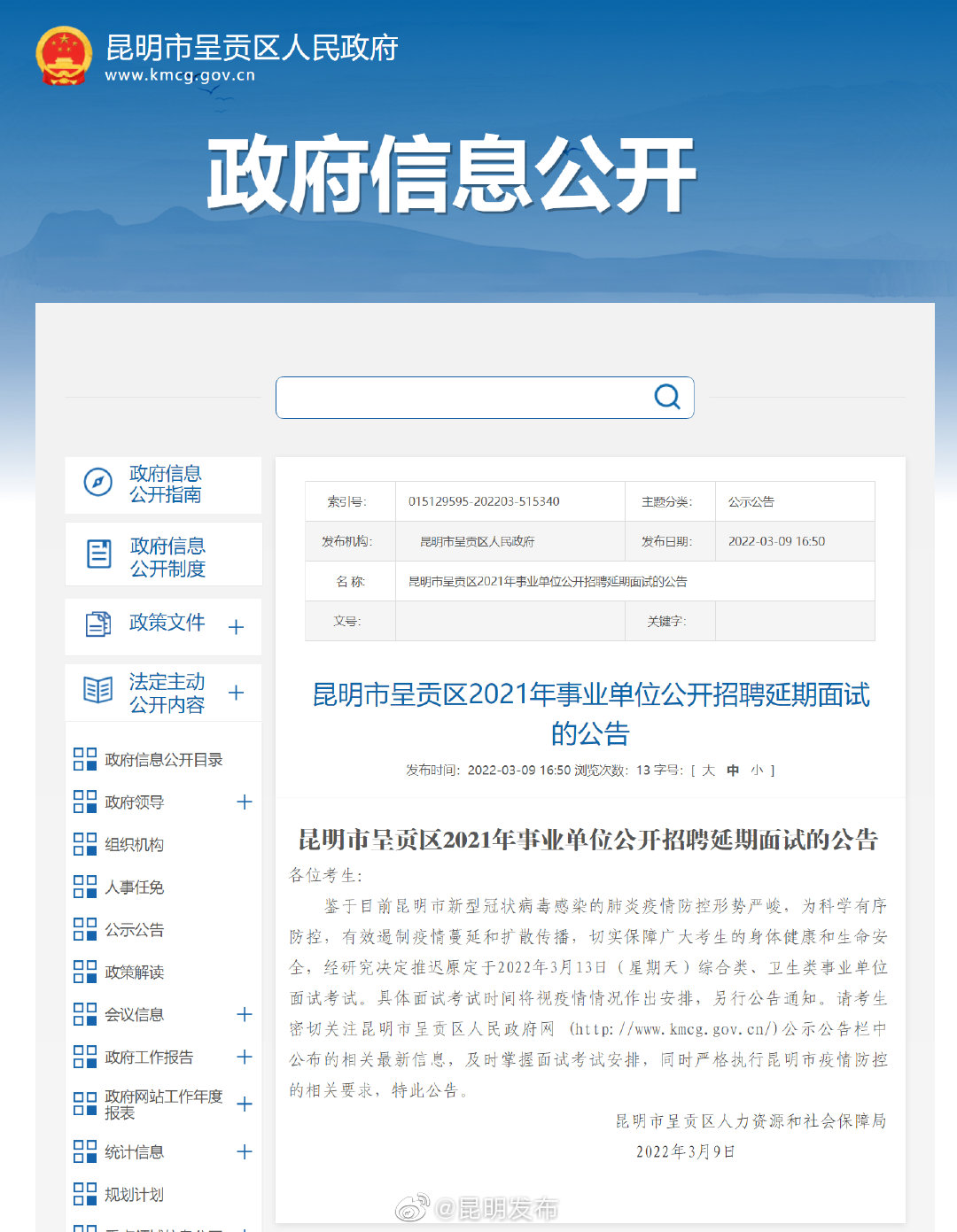The image size is (957, 1232).
Task: Go to 人事任免 page
Action: [134, 887]
